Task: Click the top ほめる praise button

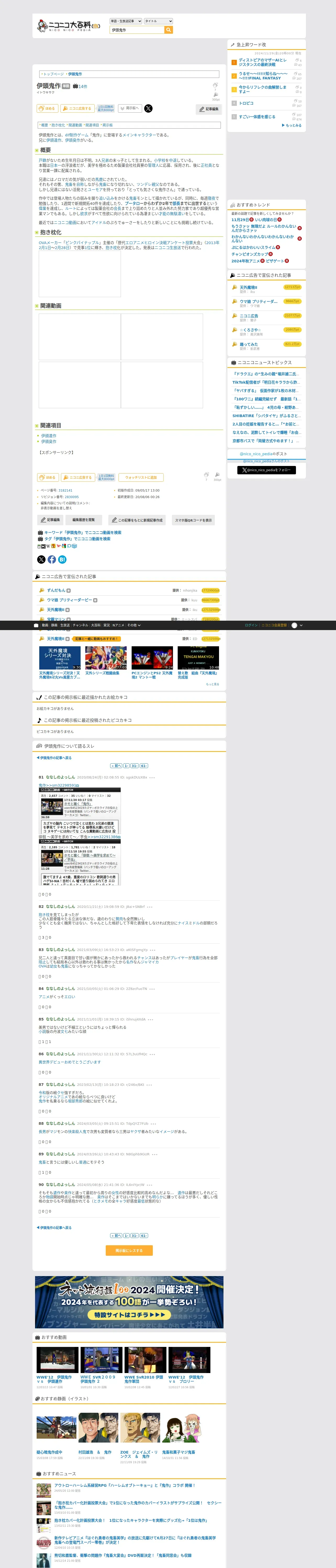Action: 48,108
